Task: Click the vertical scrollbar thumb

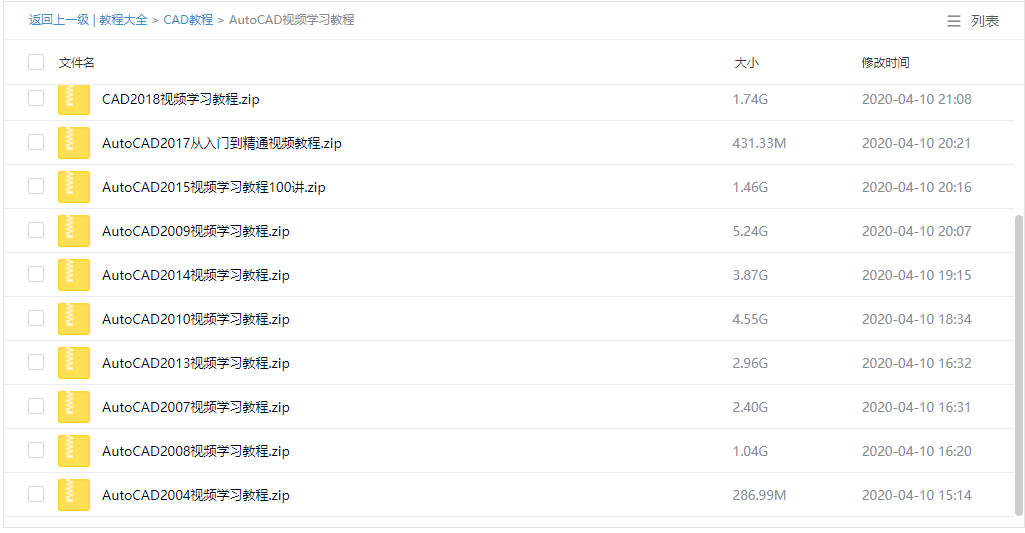Action: click(1018, 365)
